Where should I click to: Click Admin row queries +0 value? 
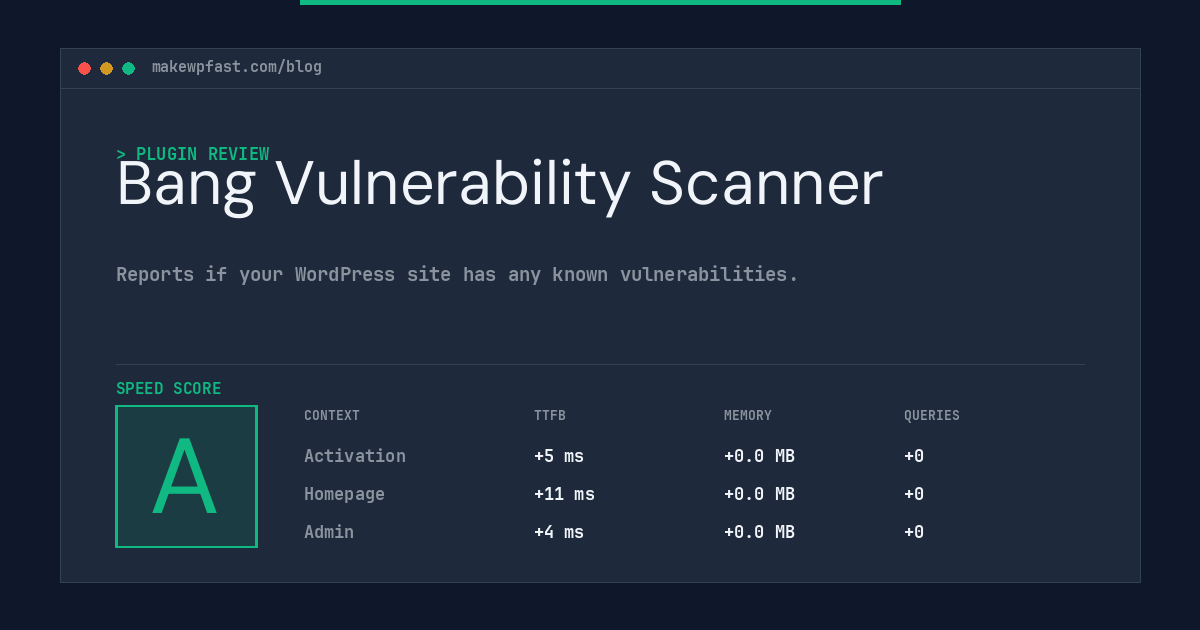point(914,532)
